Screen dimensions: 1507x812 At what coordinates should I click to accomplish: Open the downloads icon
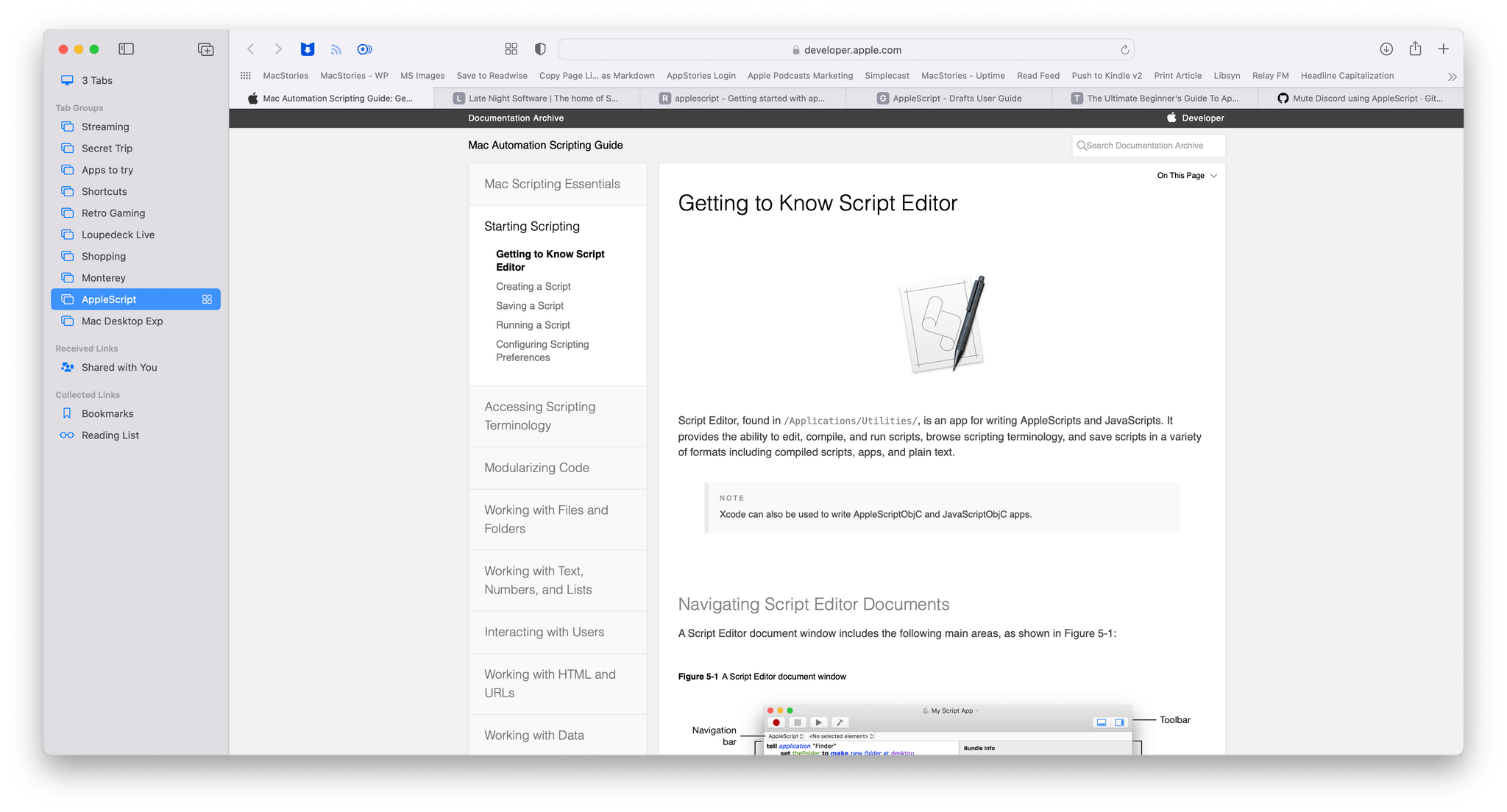coord(1386,49)
